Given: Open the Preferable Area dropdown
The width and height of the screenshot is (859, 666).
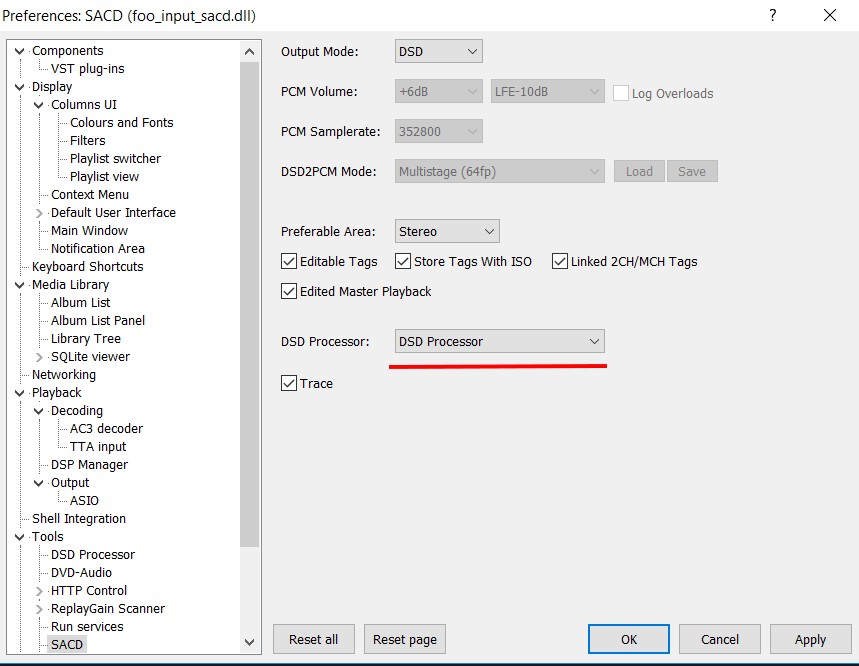Looking at the screenshot, I should click(447, 232).
